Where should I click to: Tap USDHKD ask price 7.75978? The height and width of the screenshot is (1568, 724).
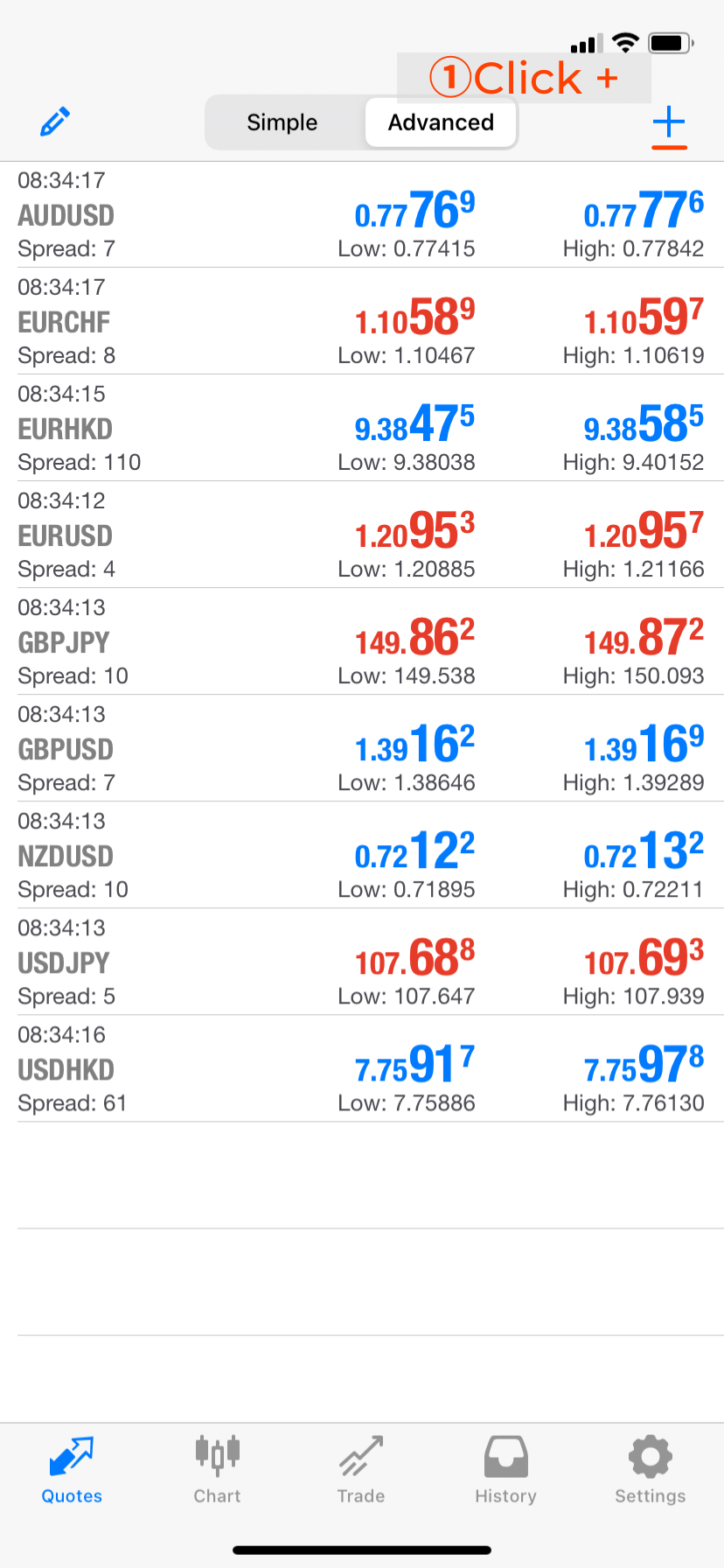click(644, 1064)
